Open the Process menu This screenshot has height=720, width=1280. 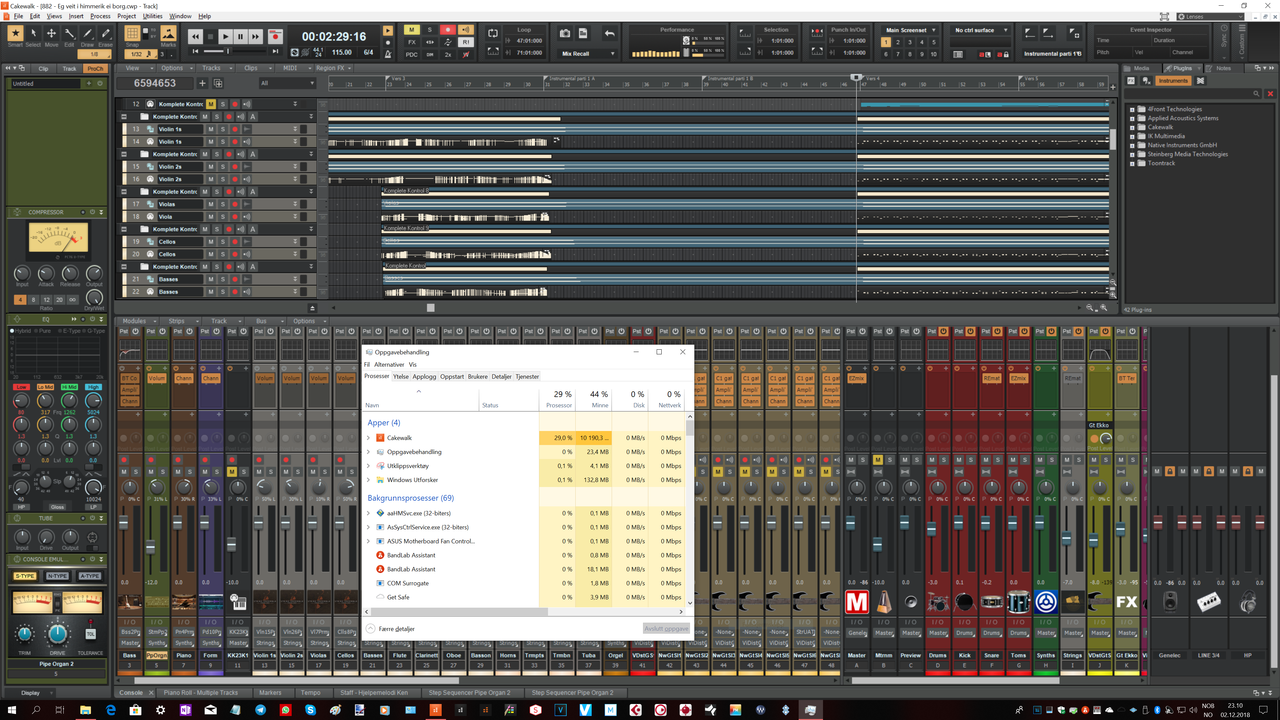pos(100,17)
